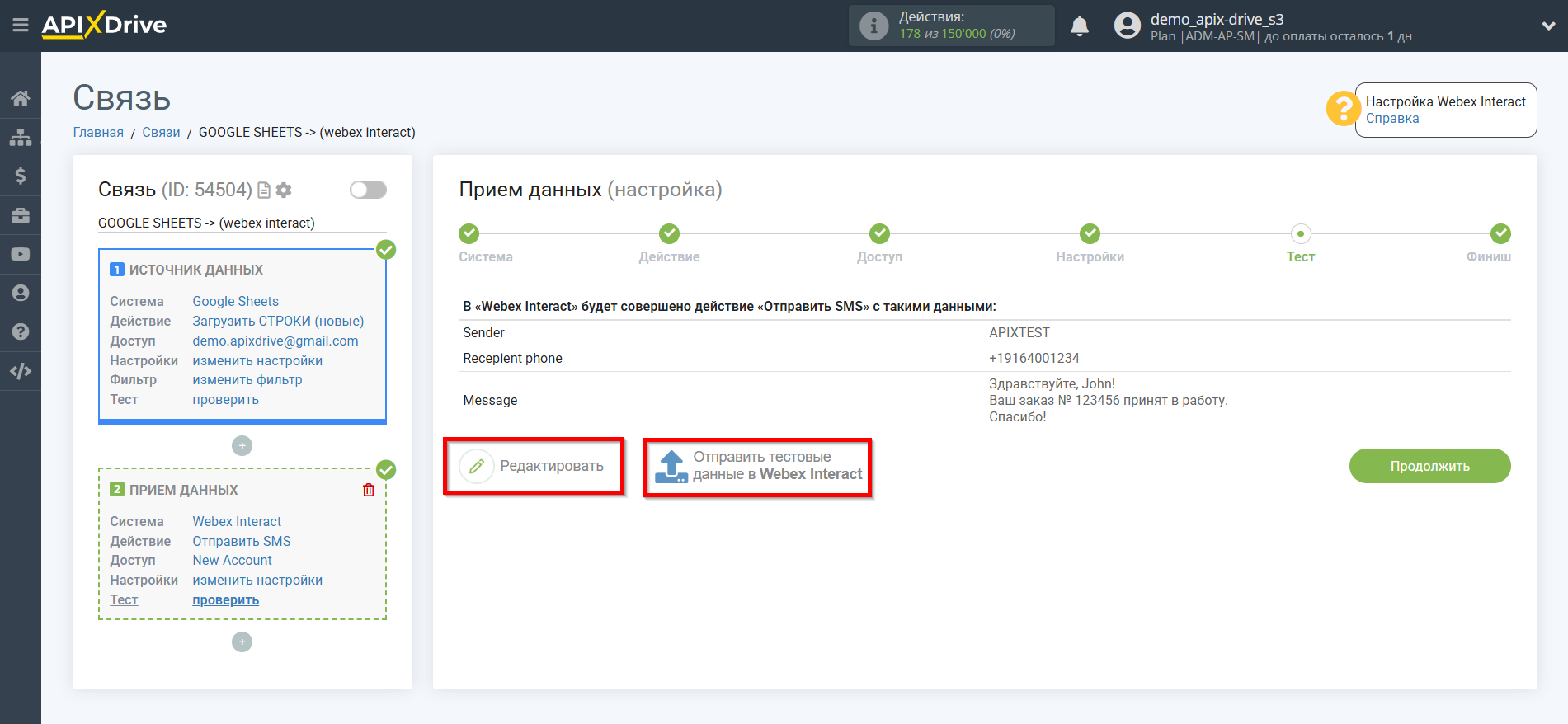This screenshot has height=724, width=1568.
Task: Click the +19164001234 phone value
Action: pyautogui.click(x=1034, y=359)
